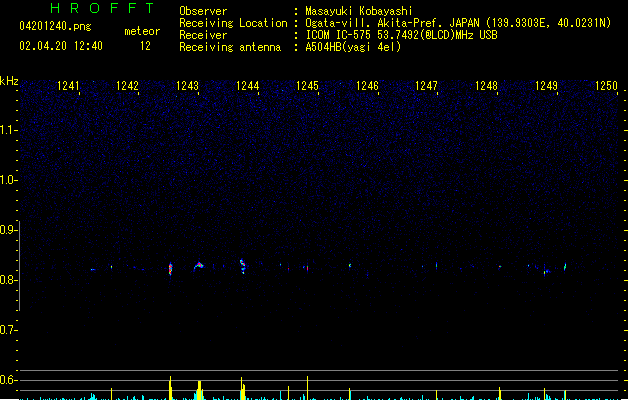Viewport: 629px width, 400px height.
Task: Click the 1241 time marker
Action: 68,86
